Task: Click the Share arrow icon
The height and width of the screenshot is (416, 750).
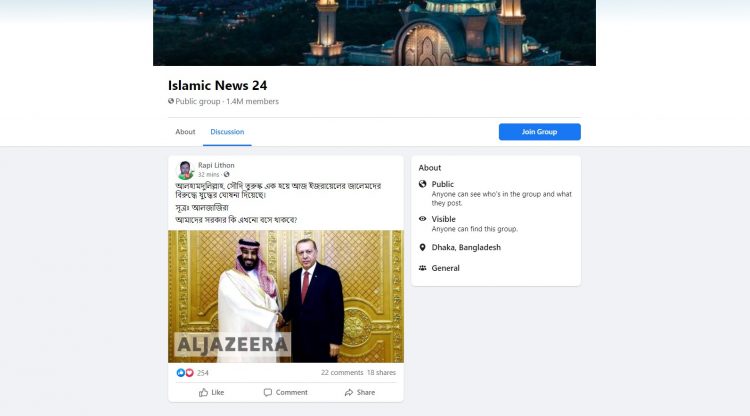Action: (349, 393)
